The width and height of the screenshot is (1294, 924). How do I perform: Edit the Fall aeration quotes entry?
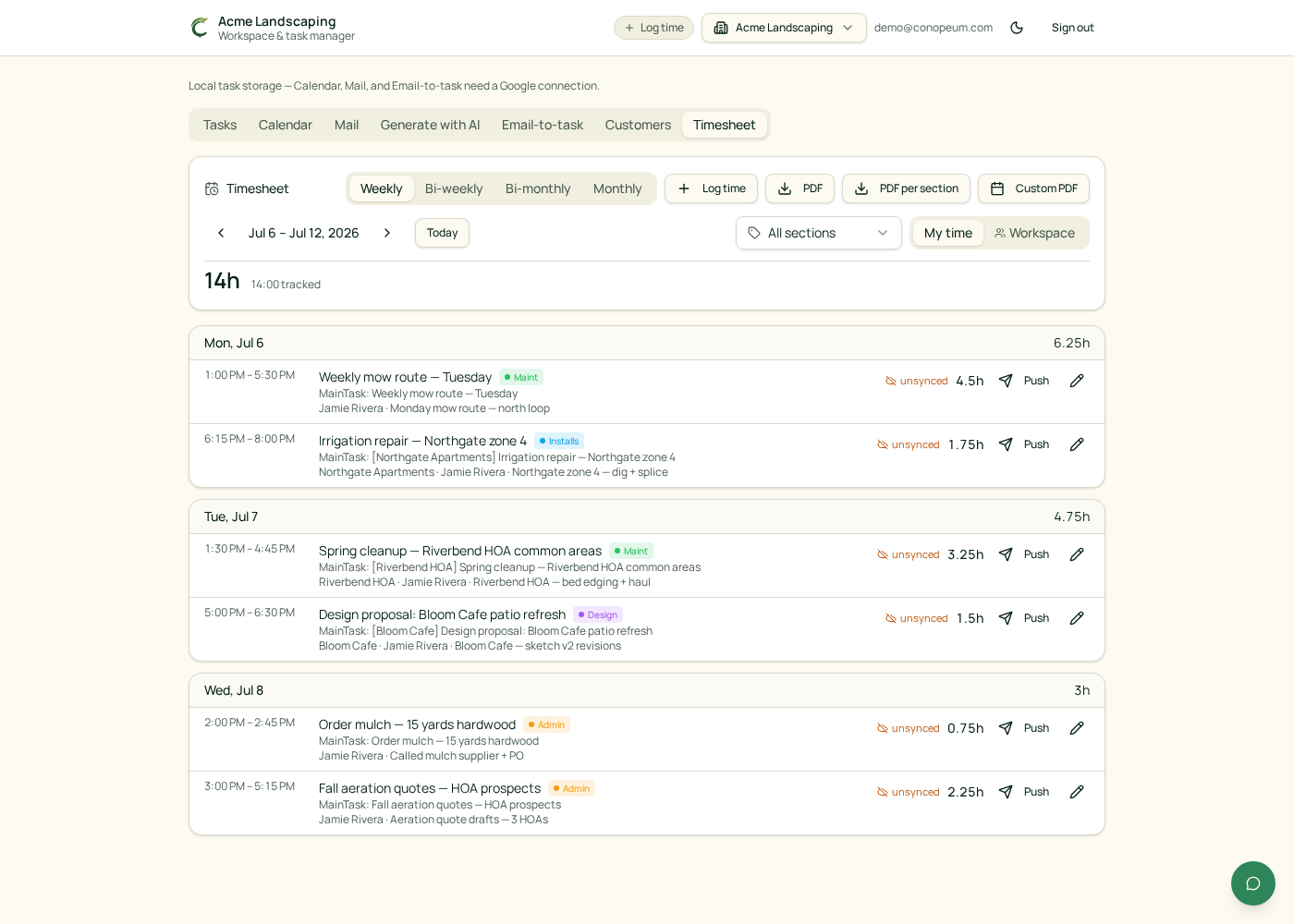pos(1077,792)
